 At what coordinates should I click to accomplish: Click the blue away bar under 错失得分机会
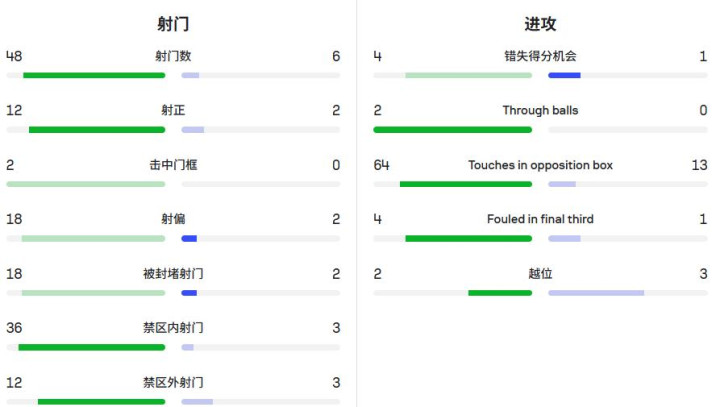point(564,75)
